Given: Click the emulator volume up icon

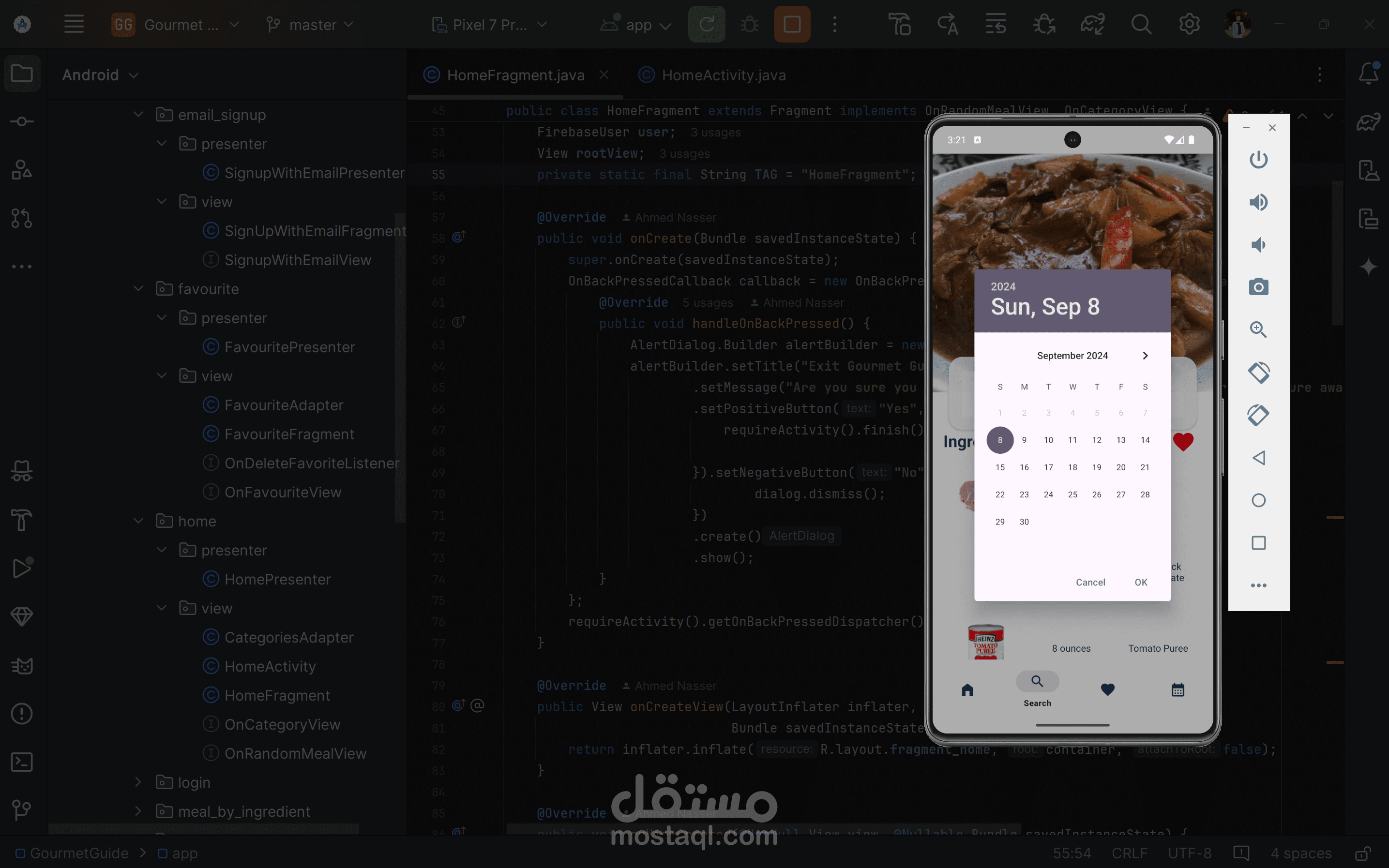Looking at the screenshot, I should coord(1258,202).
